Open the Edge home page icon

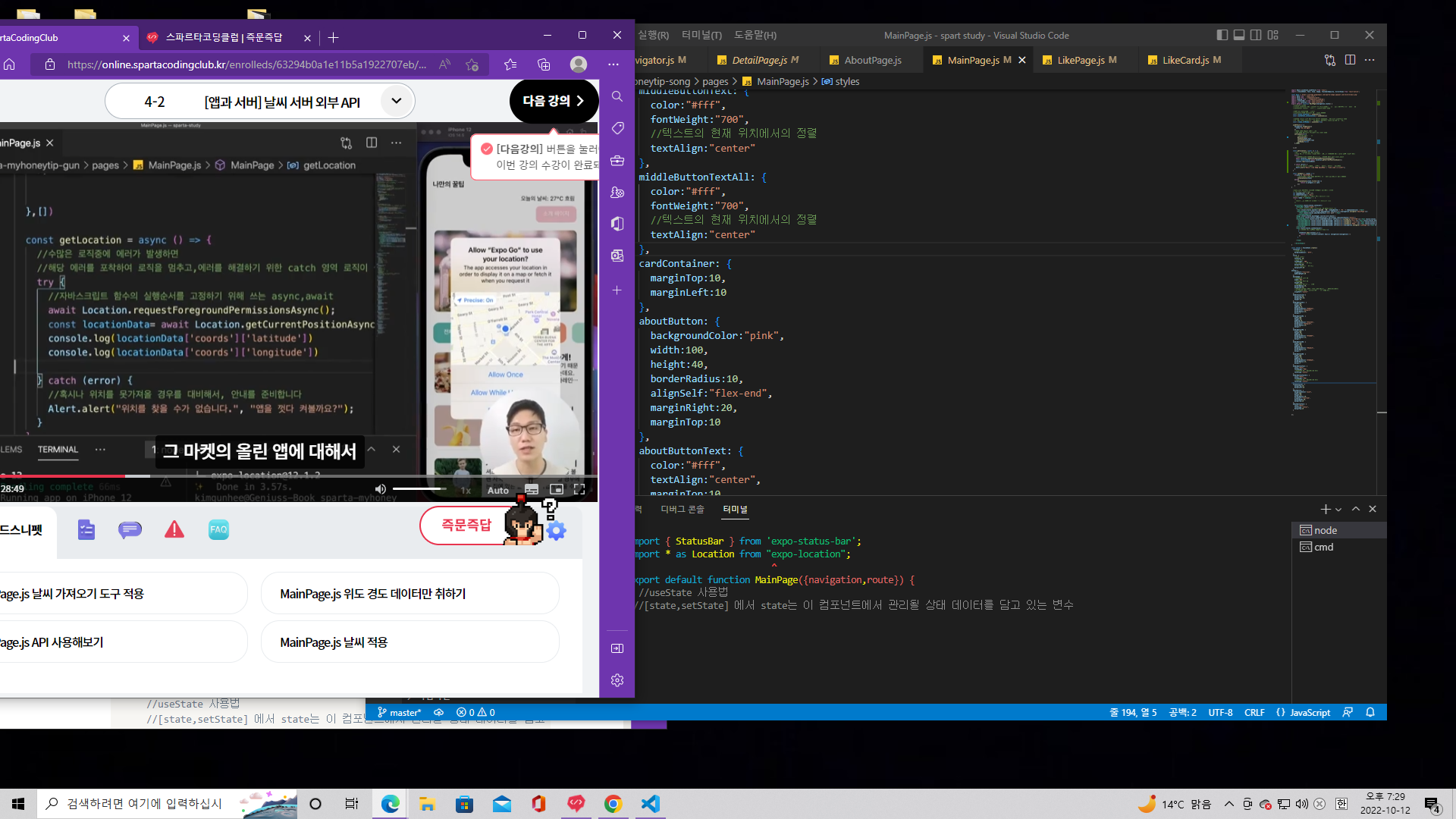coord(9,64)
